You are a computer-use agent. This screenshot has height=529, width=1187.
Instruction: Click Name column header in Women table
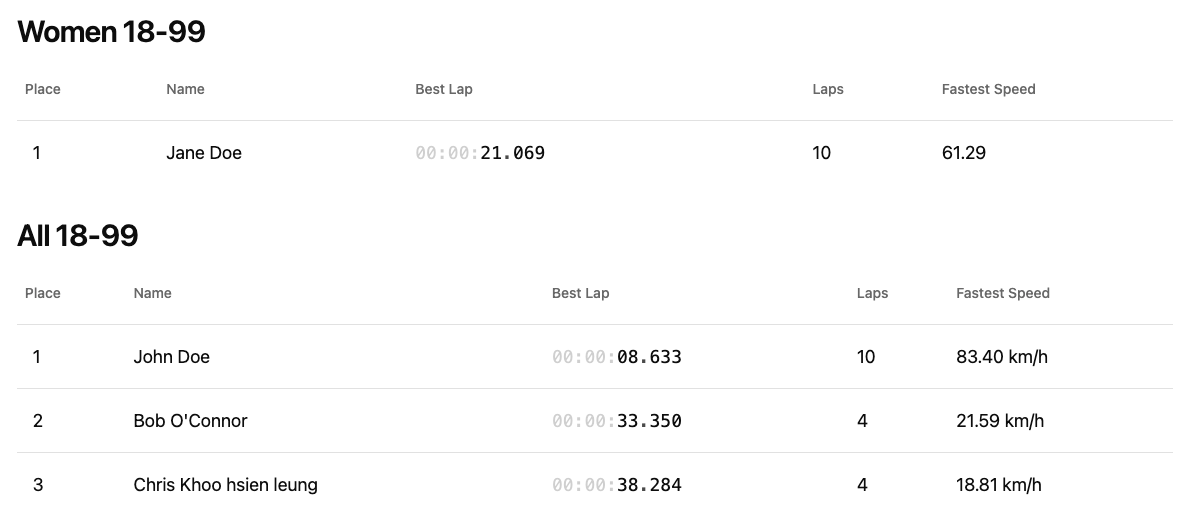coord(185,89)
